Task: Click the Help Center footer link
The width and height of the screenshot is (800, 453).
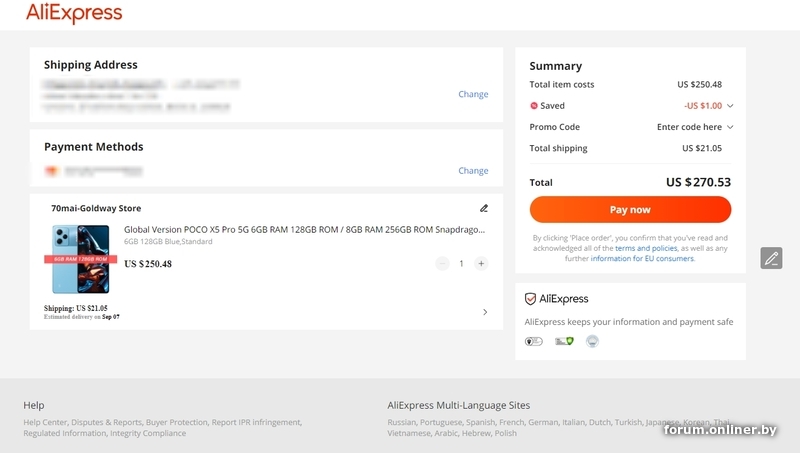Action: click(x=45, y=422)
